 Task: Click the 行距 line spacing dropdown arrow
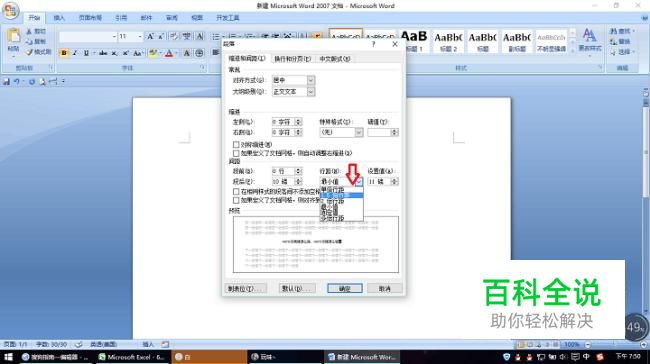click(359, 182)
